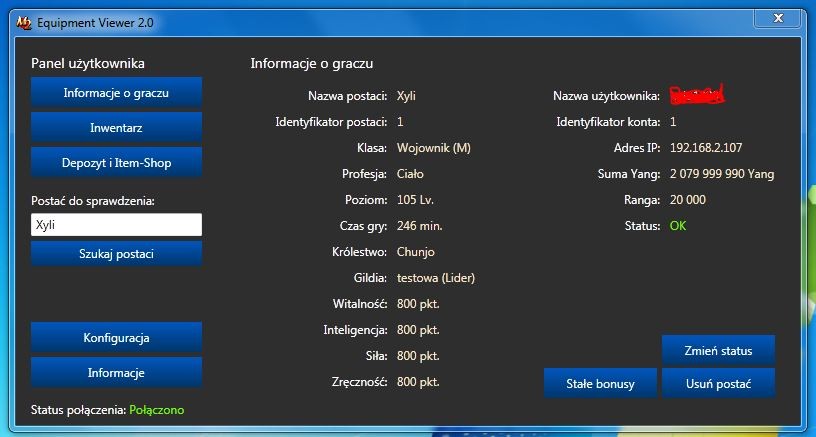Open the Informacje button in sidebar
The image size is (816, 437).
point(116,373)
